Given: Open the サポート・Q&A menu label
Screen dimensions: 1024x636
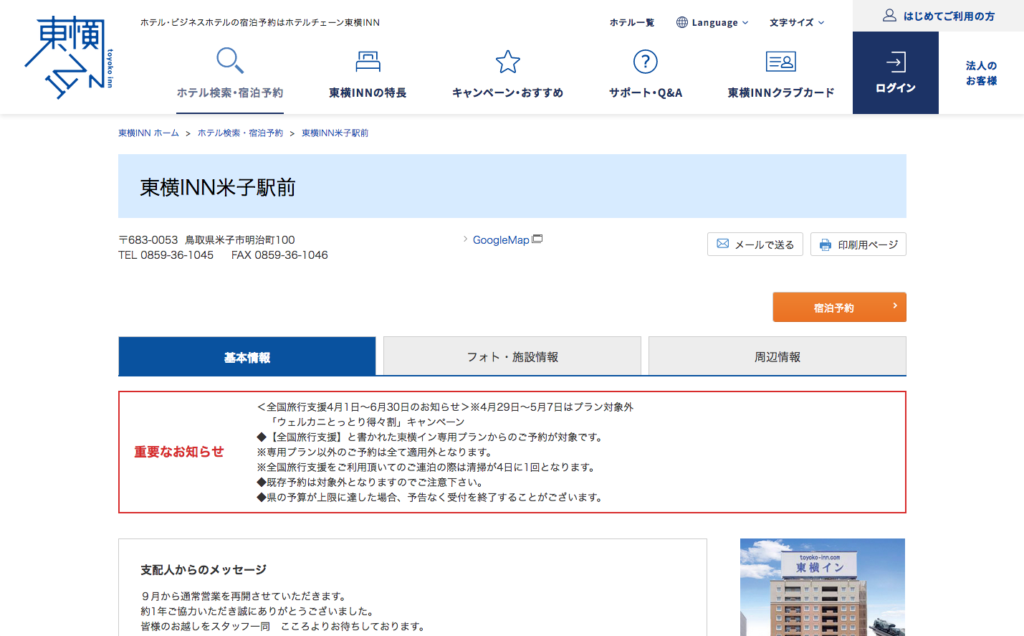Looking at the screenshot, I should 645,93.
